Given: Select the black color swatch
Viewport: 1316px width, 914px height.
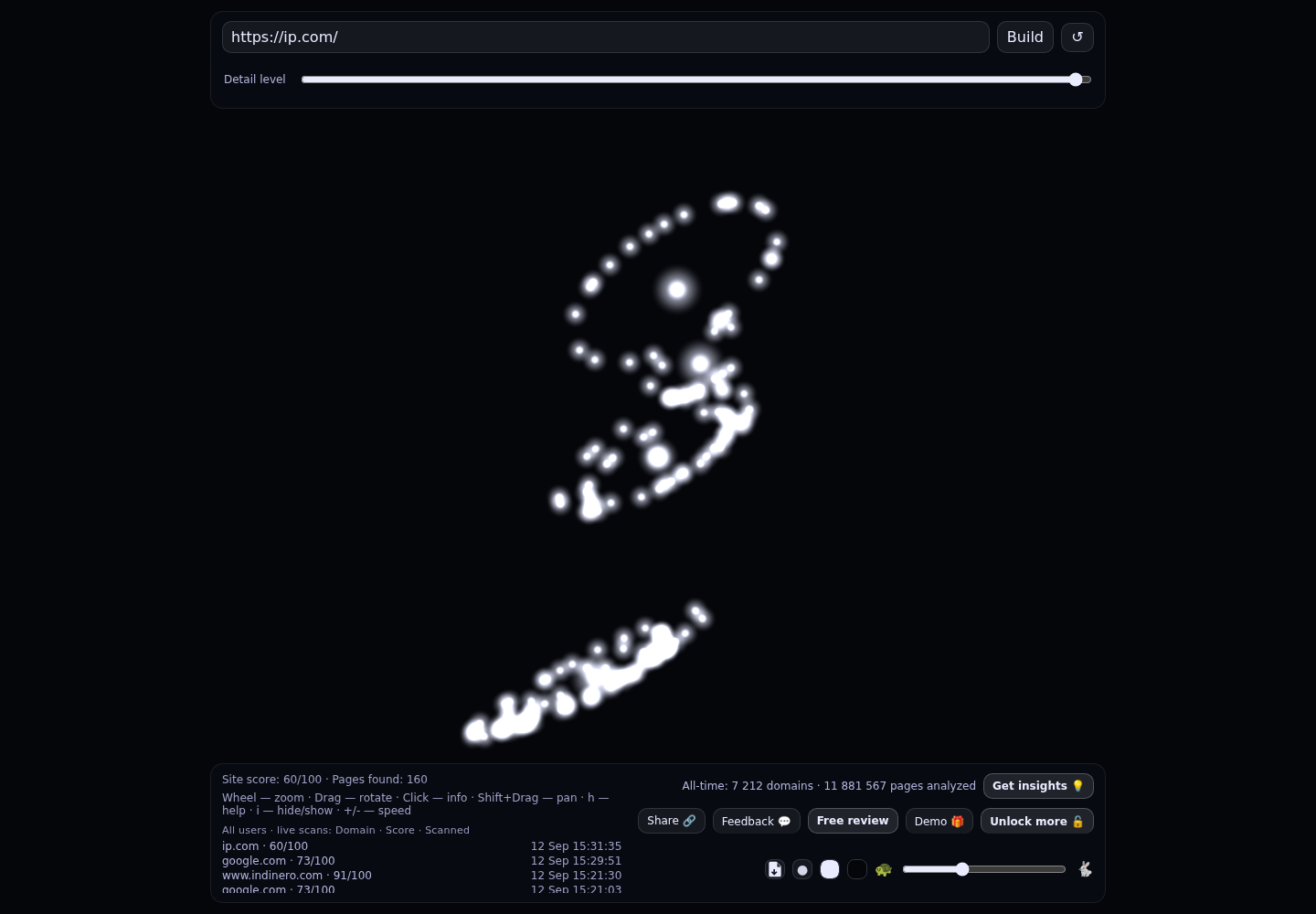Looking at the screenshot, I should pyautogui.click(x=857, y=869).
